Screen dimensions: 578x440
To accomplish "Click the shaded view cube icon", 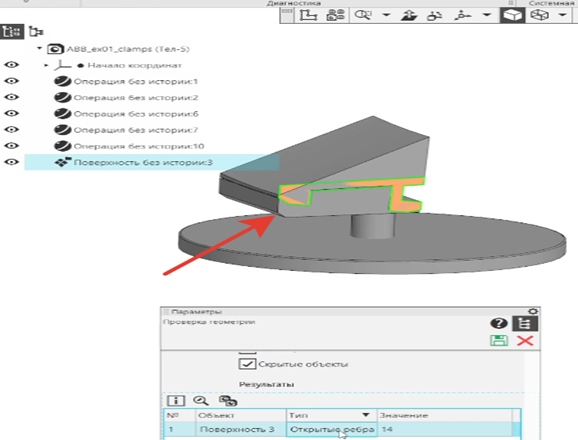I will (512, 15).
